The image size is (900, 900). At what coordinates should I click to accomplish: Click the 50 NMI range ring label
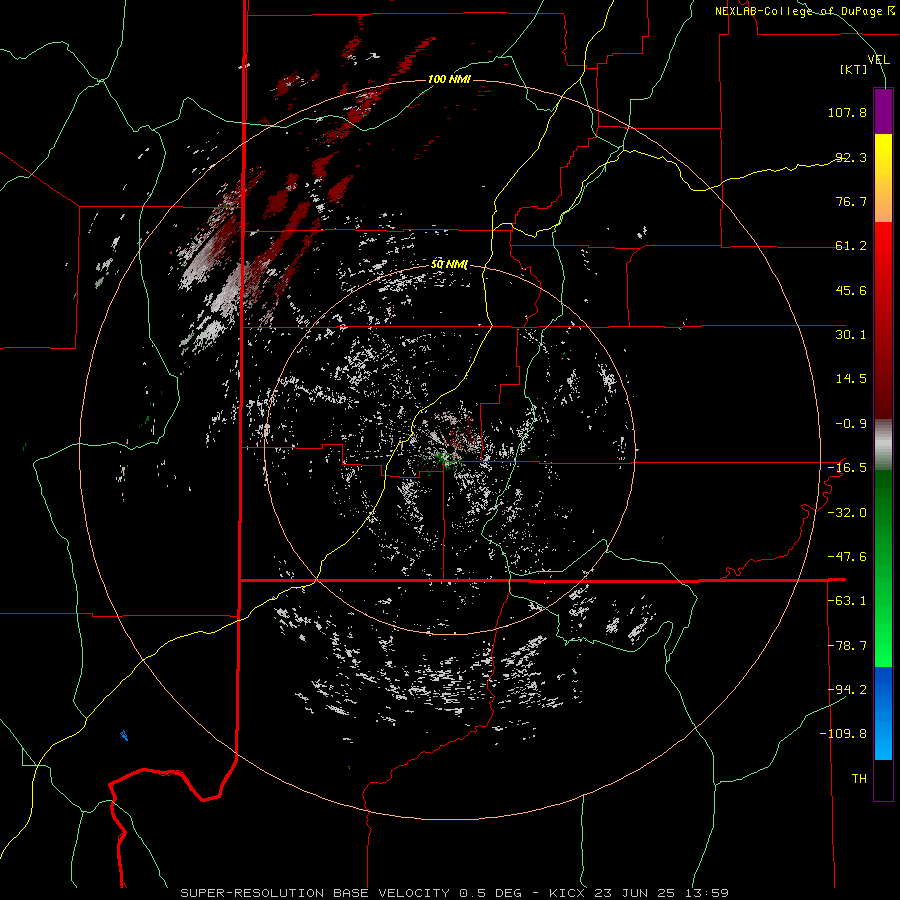pos(449,264)
